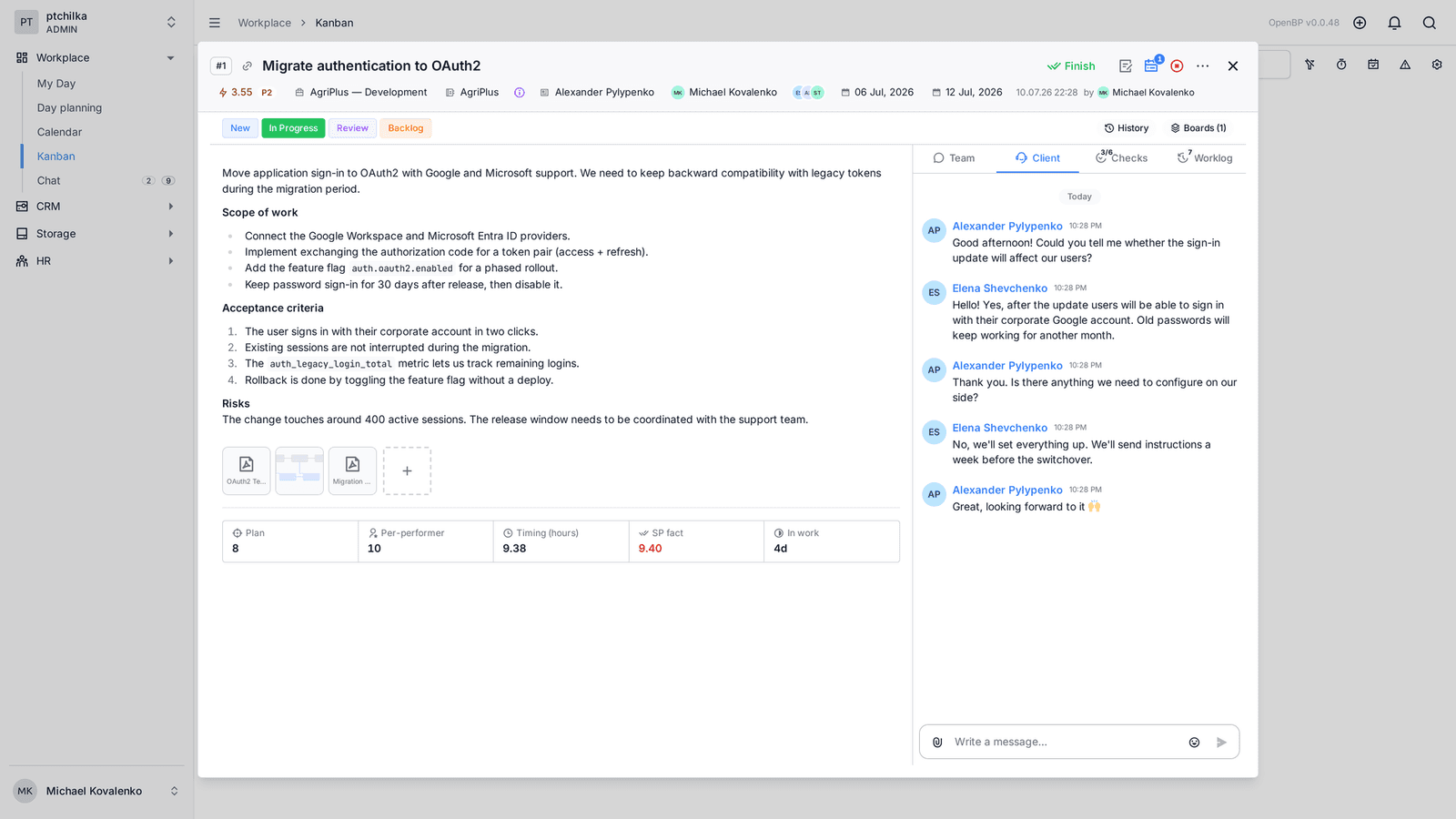Image resolution: width=1456 pixels, height=819 pixels.
Task: Open Kanban in sidebar
Action: click(x=56, y=157)
